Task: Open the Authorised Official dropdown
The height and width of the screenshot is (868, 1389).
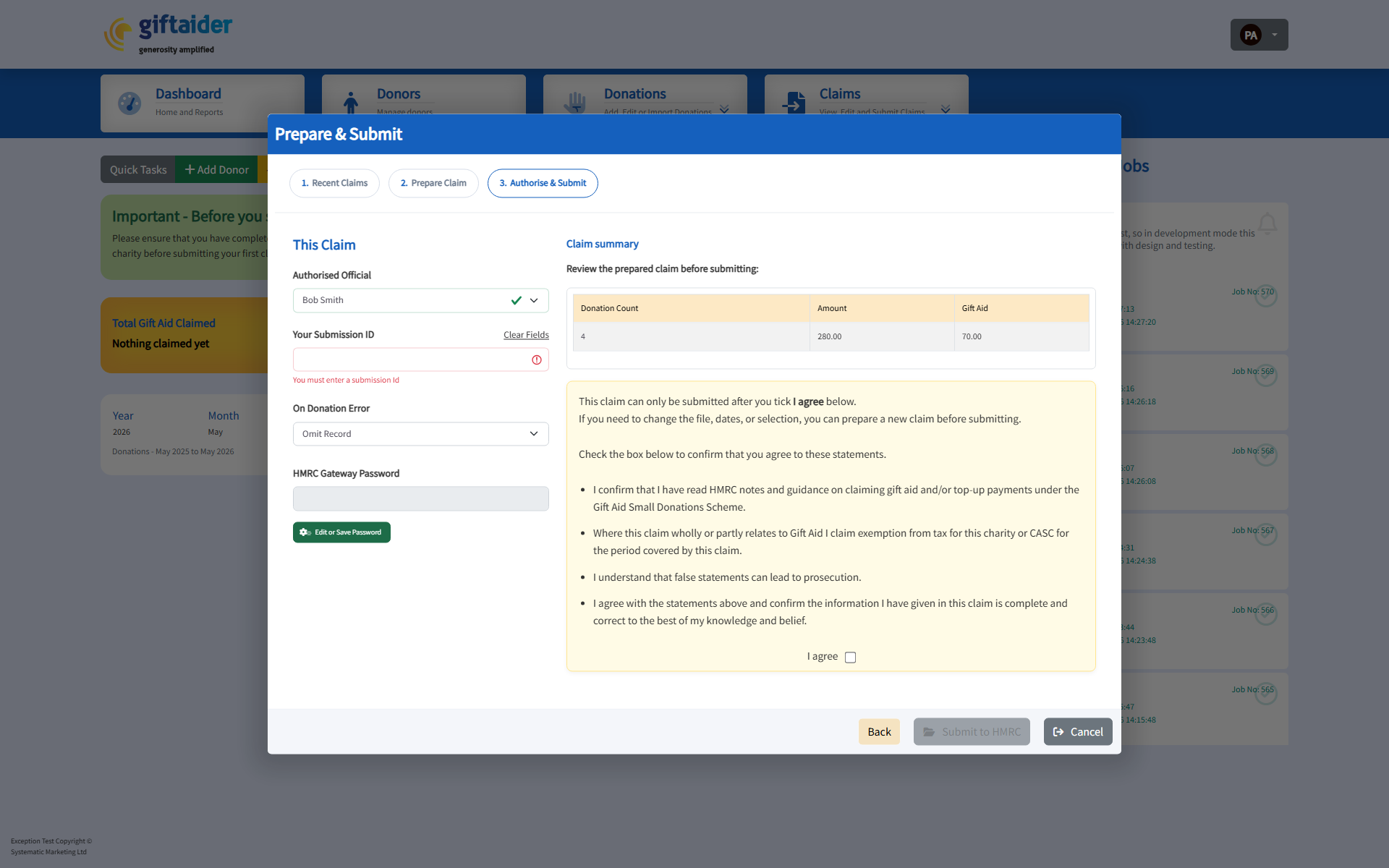Action: click(x=420, y=300)
